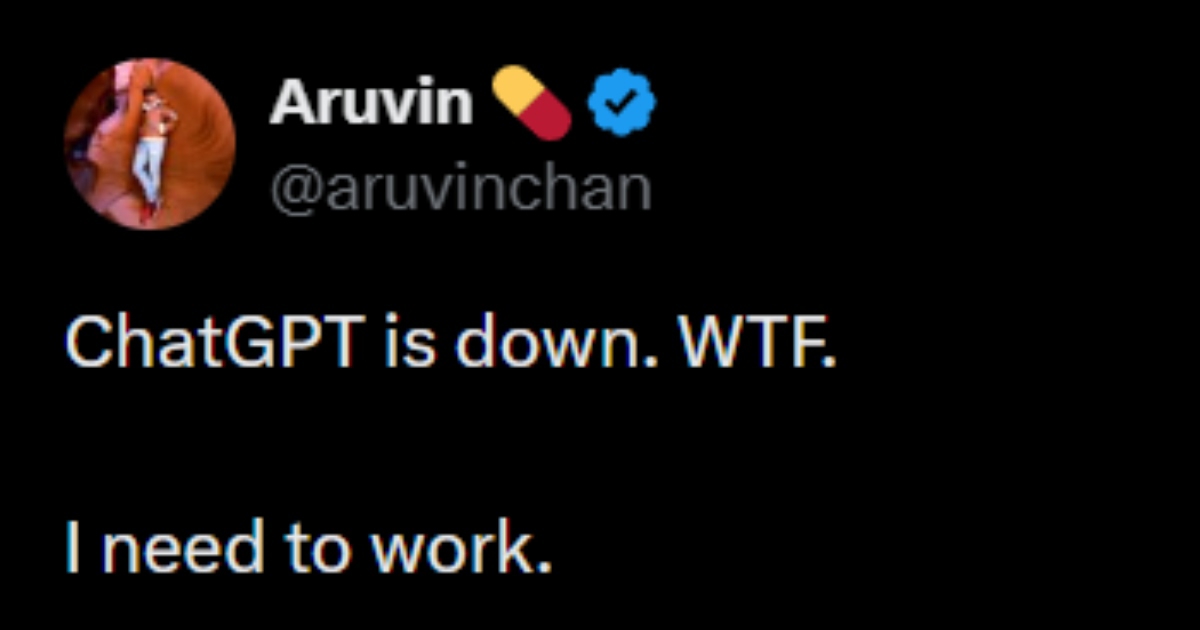This screenshot has width=1200, height=630.
Task: Click the letter I starting the second line
Action: pyautogui.click(x=73, y=549)
